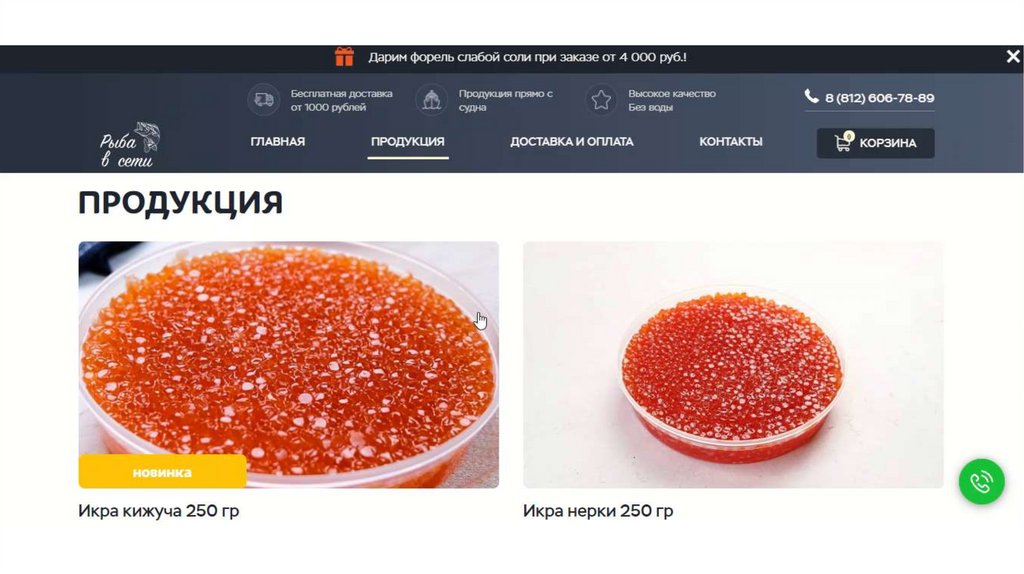The image size is (1024, 574).
Task: Click the gift box icon in promo banner
Action: [x=344, y=57]
